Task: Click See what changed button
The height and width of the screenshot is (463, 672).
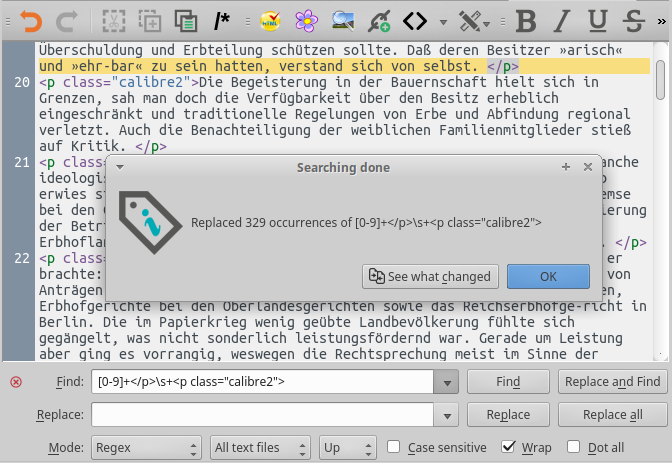Action: pos(430,277)
